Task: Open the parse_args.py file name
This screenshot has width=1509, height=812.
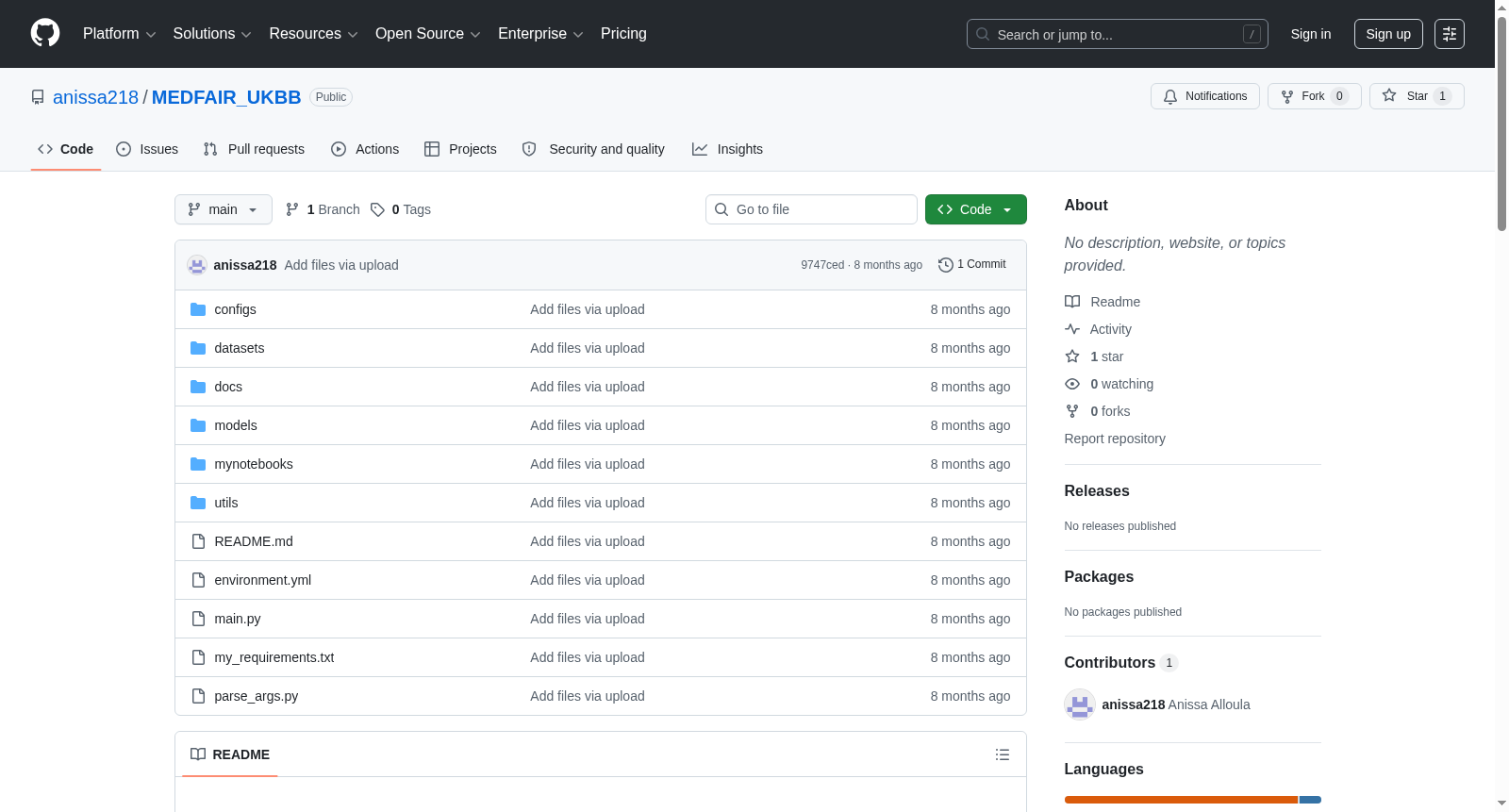Action: (x=257, y=696)
